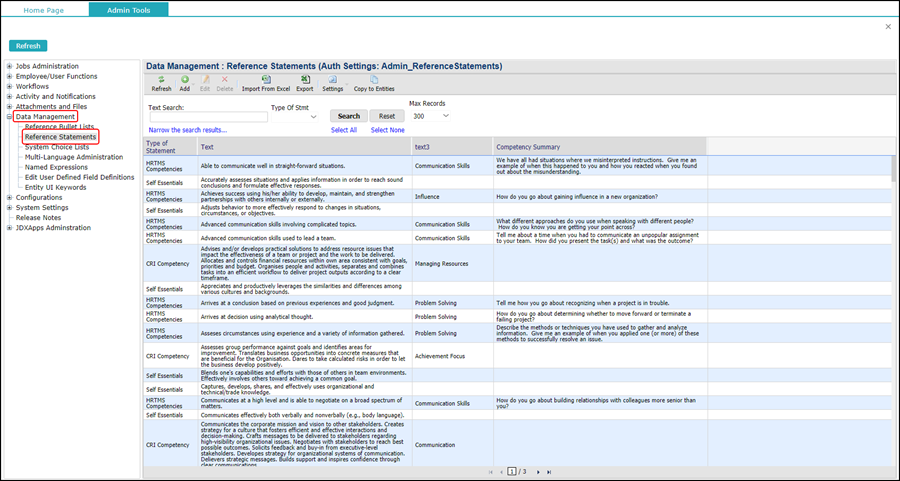The width and height of the screenshot is (900, 481).
Task: Expand the Configurations tree node
Action: (x=10, y=197)
